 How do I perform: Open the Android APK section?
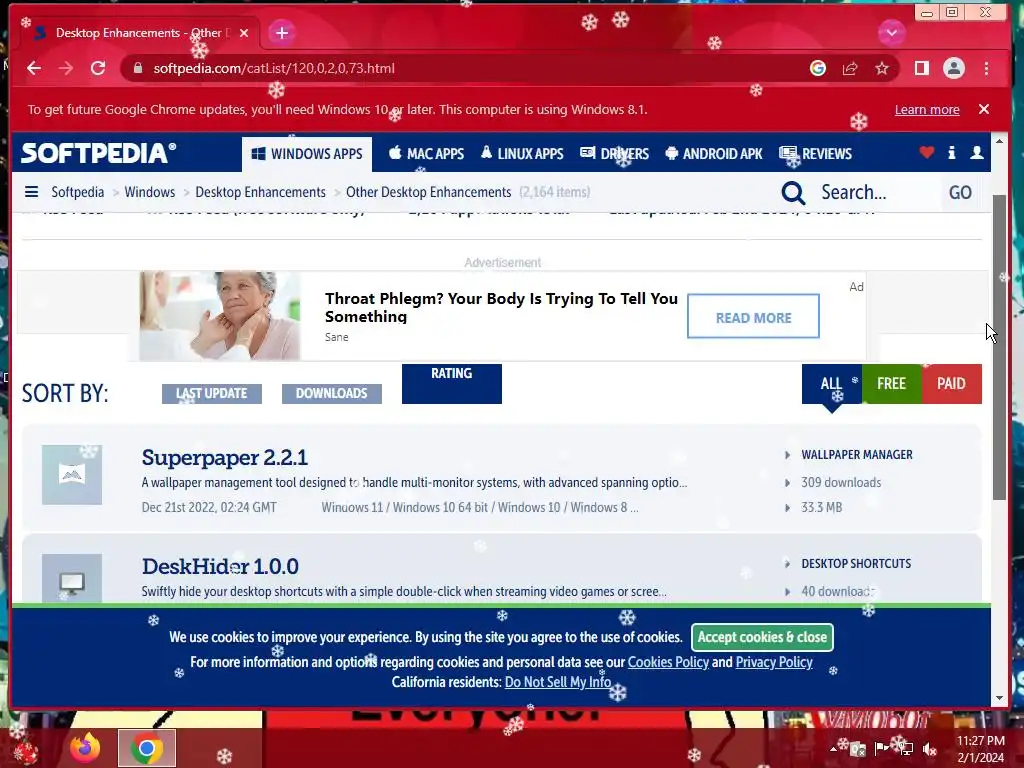(x=714, y=154)
